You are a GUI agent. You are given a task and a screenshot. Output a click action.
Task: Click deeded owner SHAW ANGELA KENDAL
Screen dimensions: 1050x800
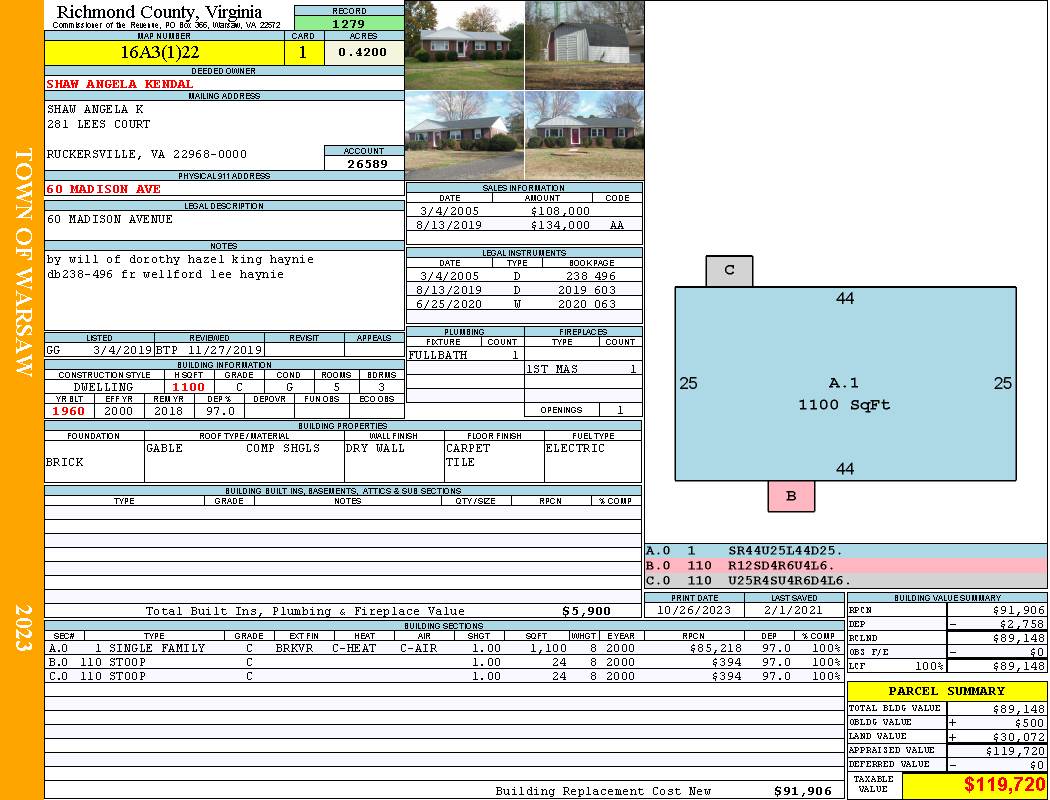pyautogui.click(x=120, y=84)
